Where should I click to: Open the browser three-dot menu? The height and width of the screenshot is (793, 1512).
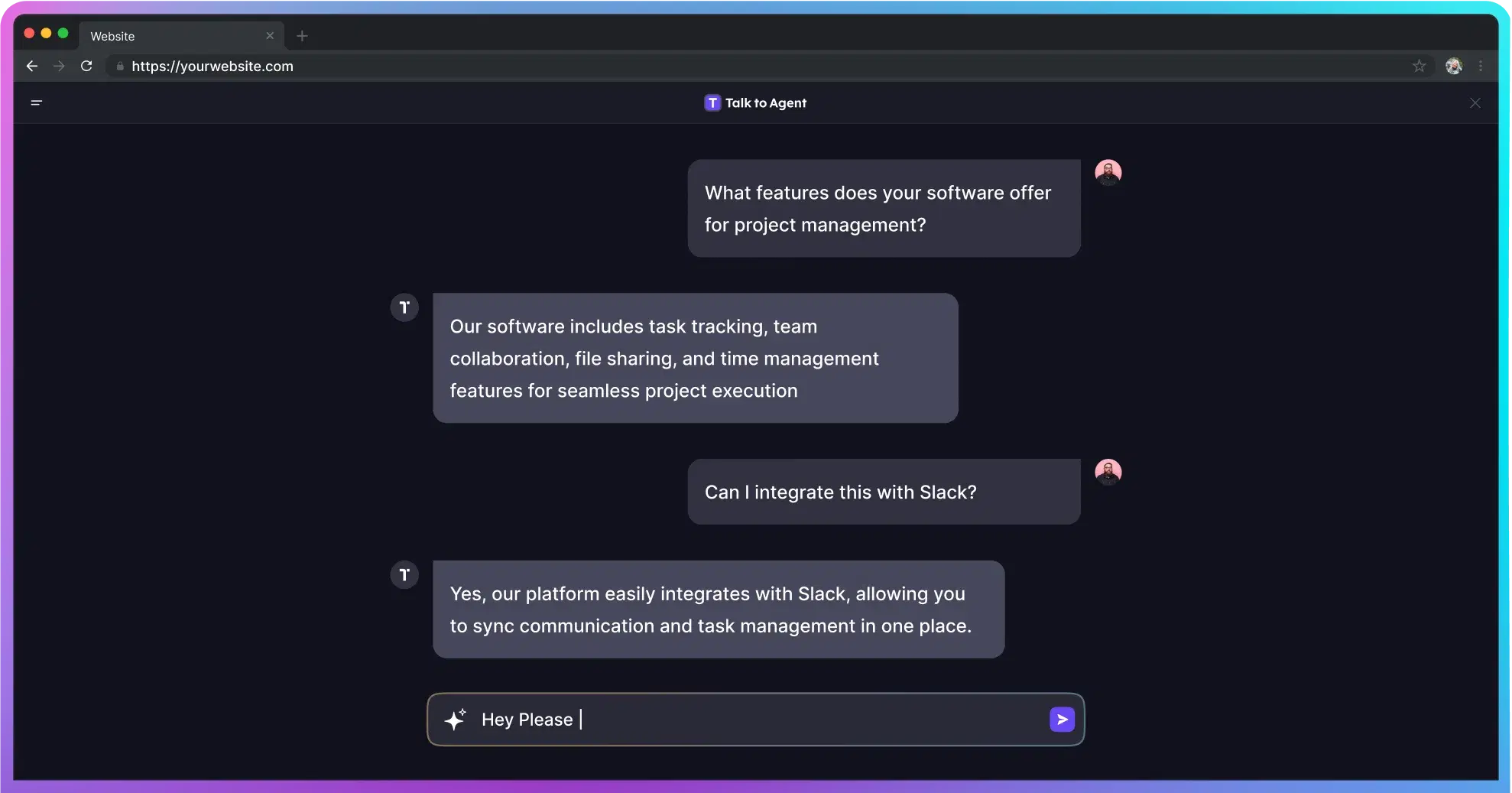[1481, 67]
